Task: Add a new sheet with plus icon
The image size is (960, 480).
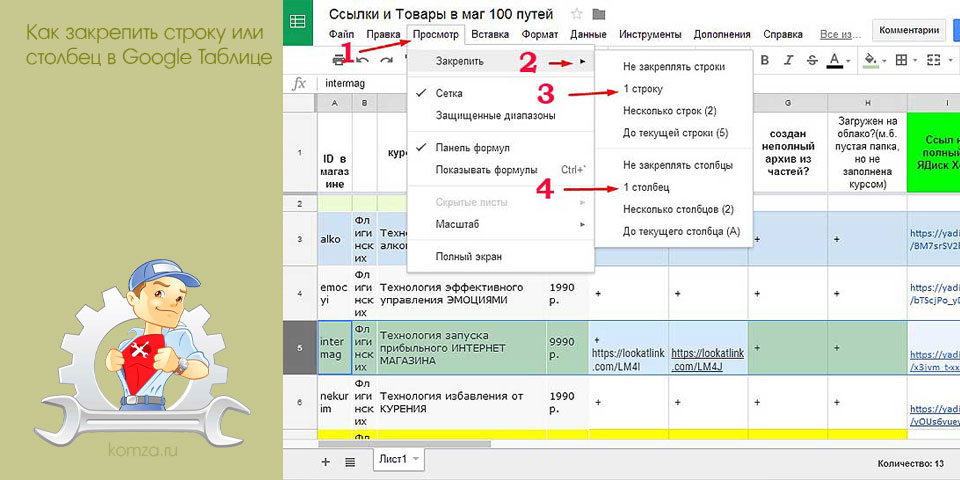Action: (x=326, y=462)
